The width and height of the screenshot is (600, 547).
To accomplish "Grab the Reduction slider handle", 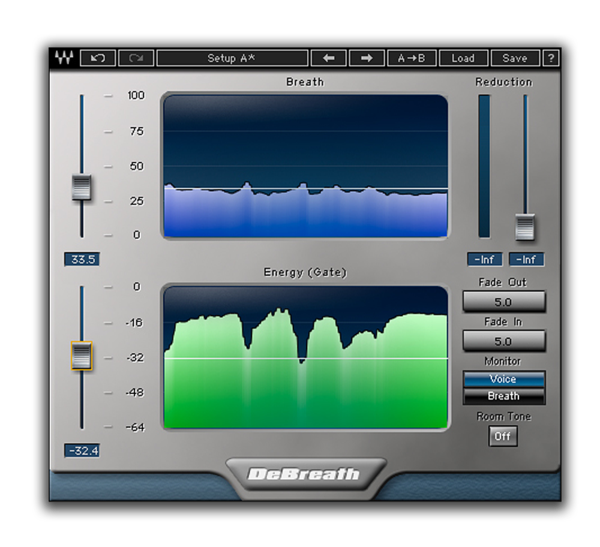I will click(525, 227).
